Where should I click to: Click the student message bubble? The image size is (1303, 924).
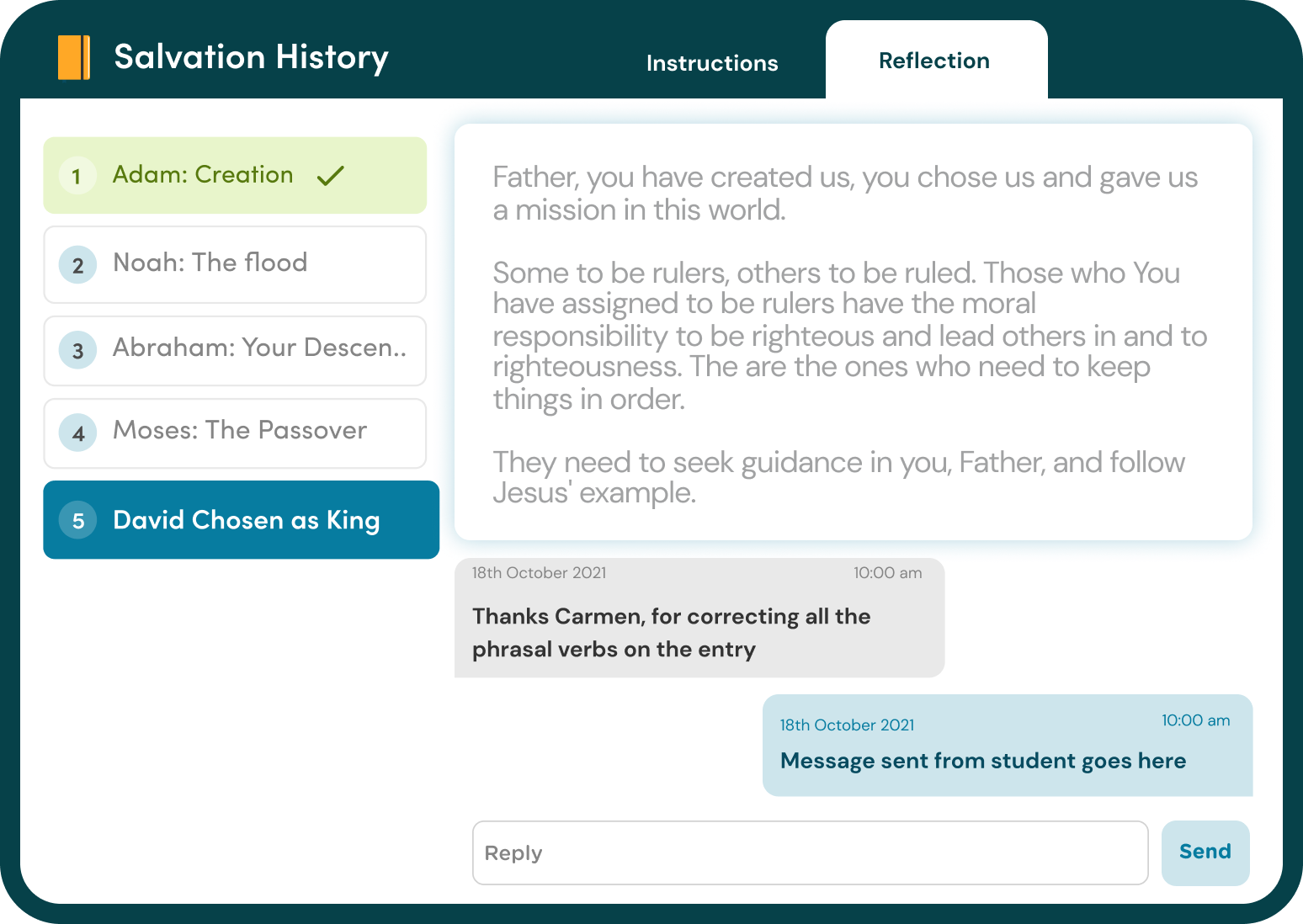pyautogui.click(x=1007, y=746)
